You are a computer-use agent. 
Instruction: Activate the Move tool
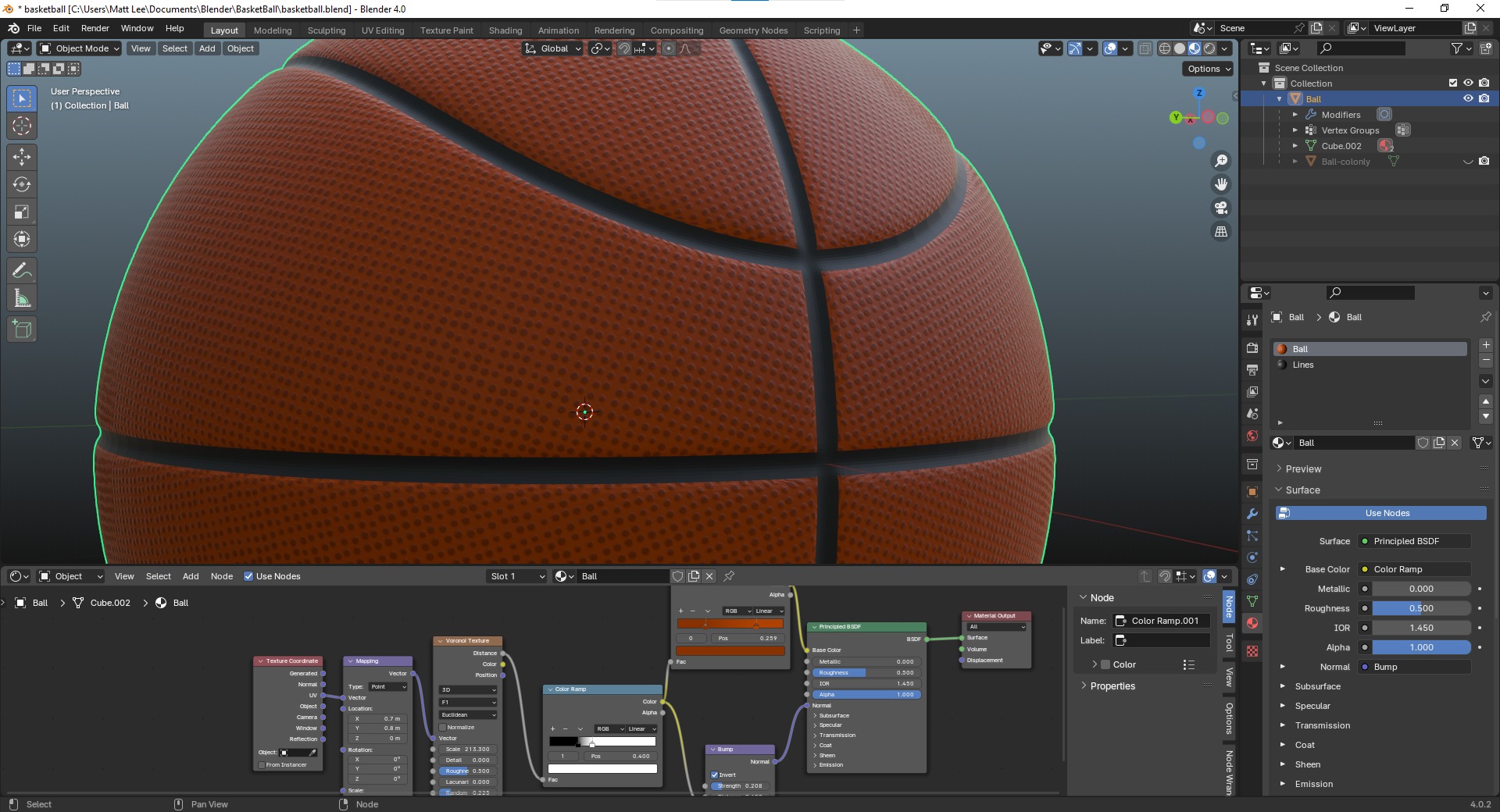(22, 157)
